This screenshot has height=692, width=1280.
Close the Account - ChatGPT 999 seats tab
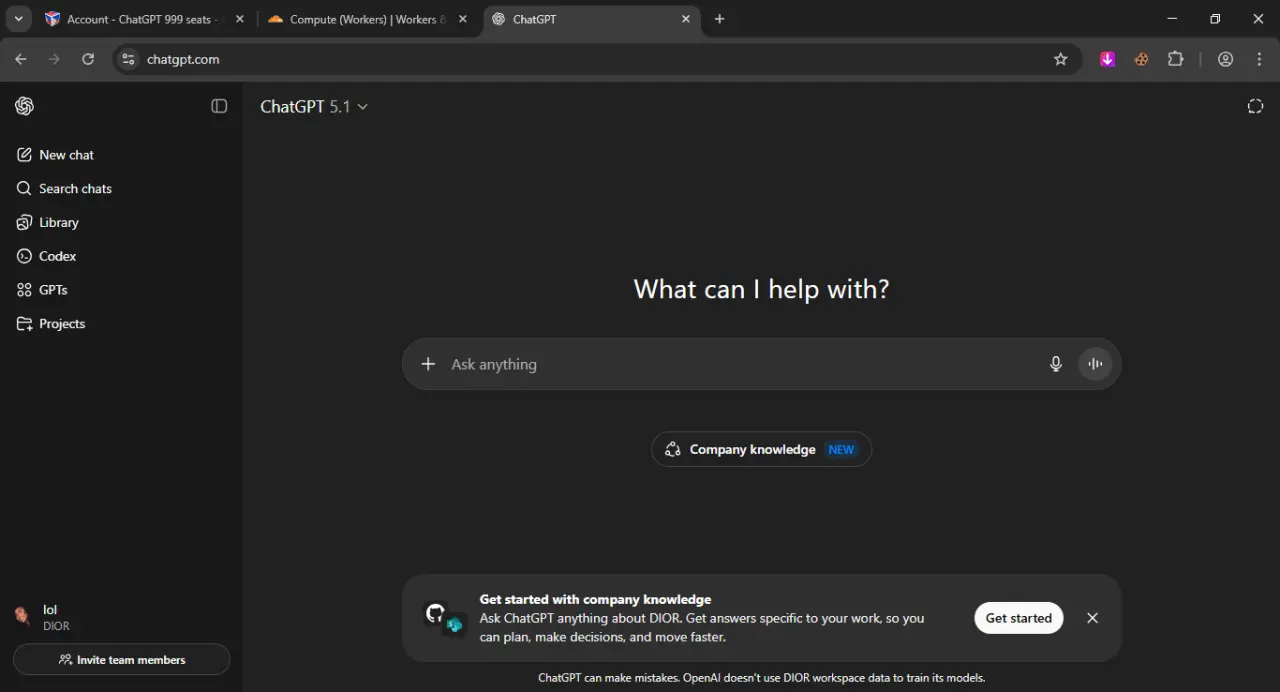[x=239, y=19]
